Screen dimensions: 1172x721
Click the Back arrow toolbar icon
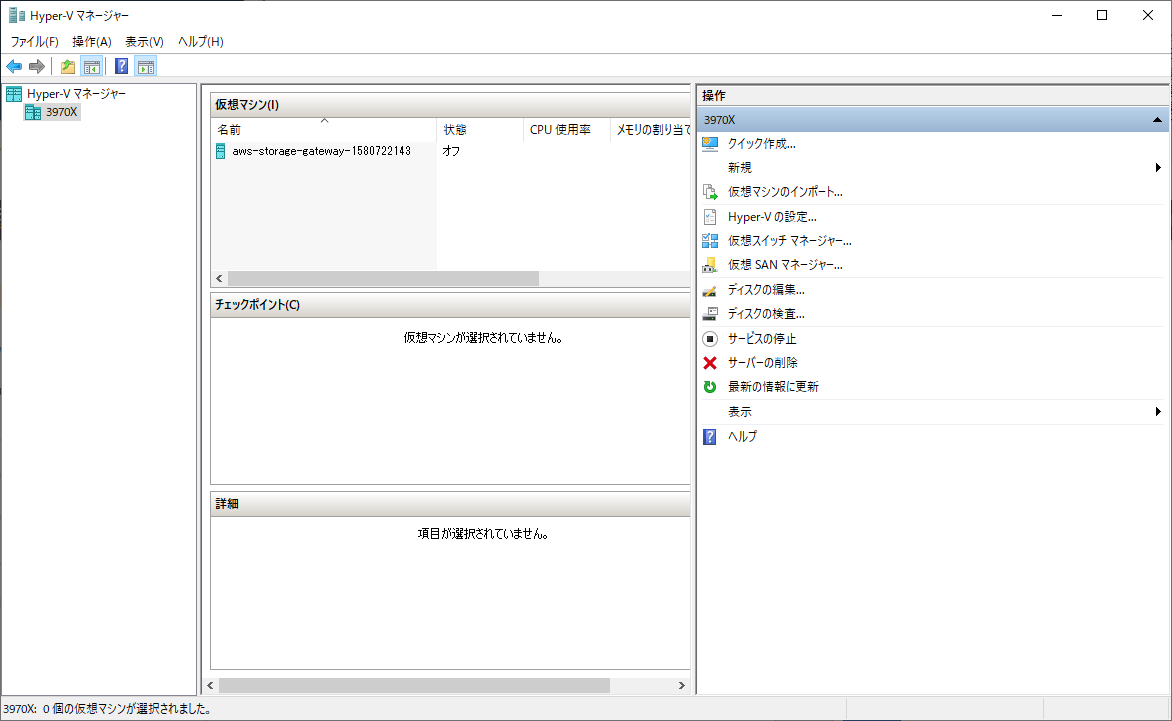click(x=14, y=66)
